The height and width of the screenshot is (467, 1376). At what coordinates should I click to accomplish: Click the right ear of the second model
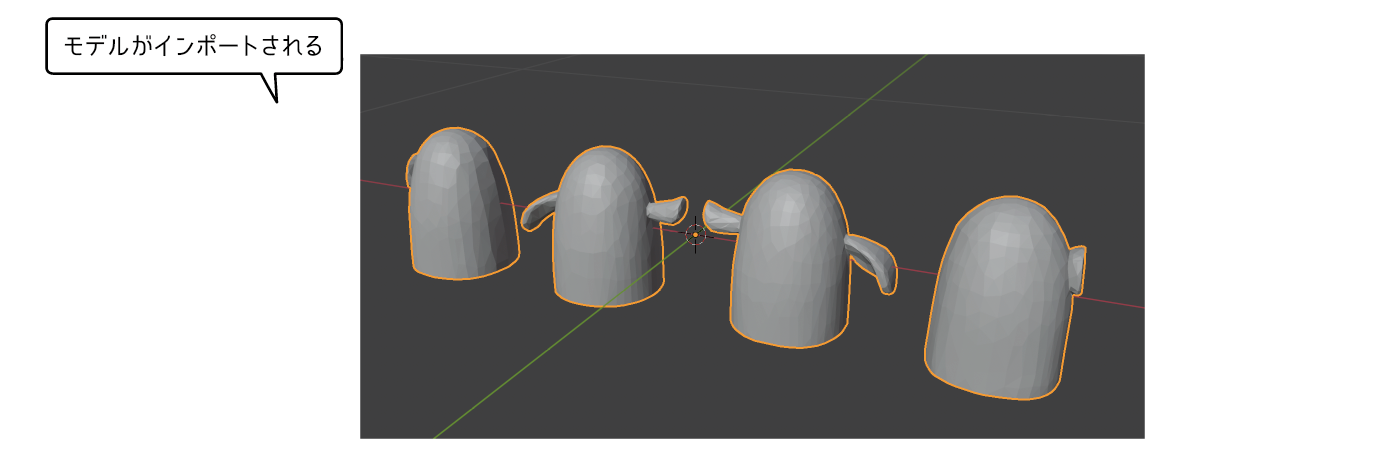[667, 210]
